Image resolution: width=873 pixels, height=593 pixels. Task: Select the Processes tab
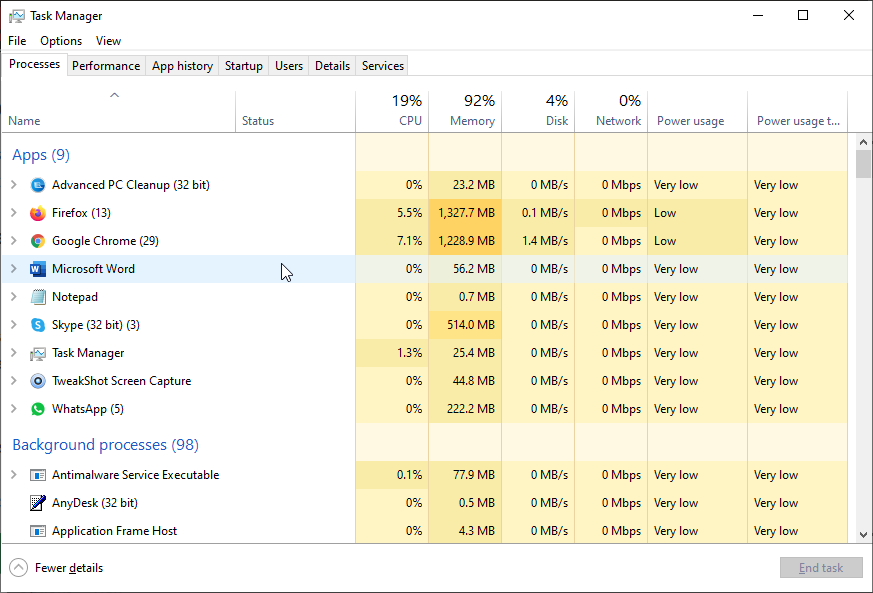(x=35, y=64)
